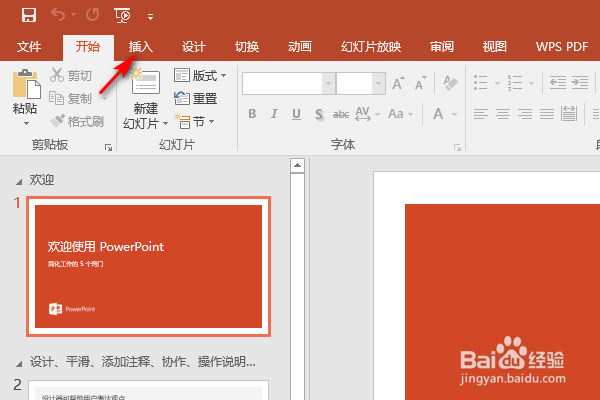600x400 pixels.
Task: Click the decrease list level icon
Action: pyautogui.click(x=558, y=82)
